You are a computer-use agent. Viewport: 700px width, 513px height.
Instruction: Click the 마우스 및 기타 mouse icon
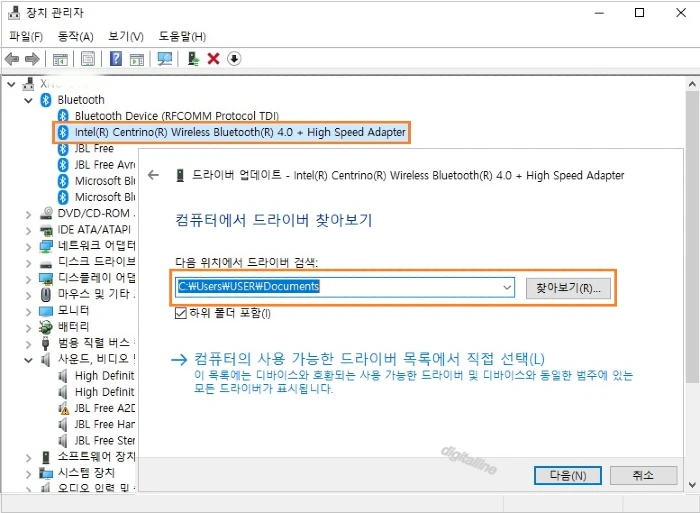pos(46,294)
